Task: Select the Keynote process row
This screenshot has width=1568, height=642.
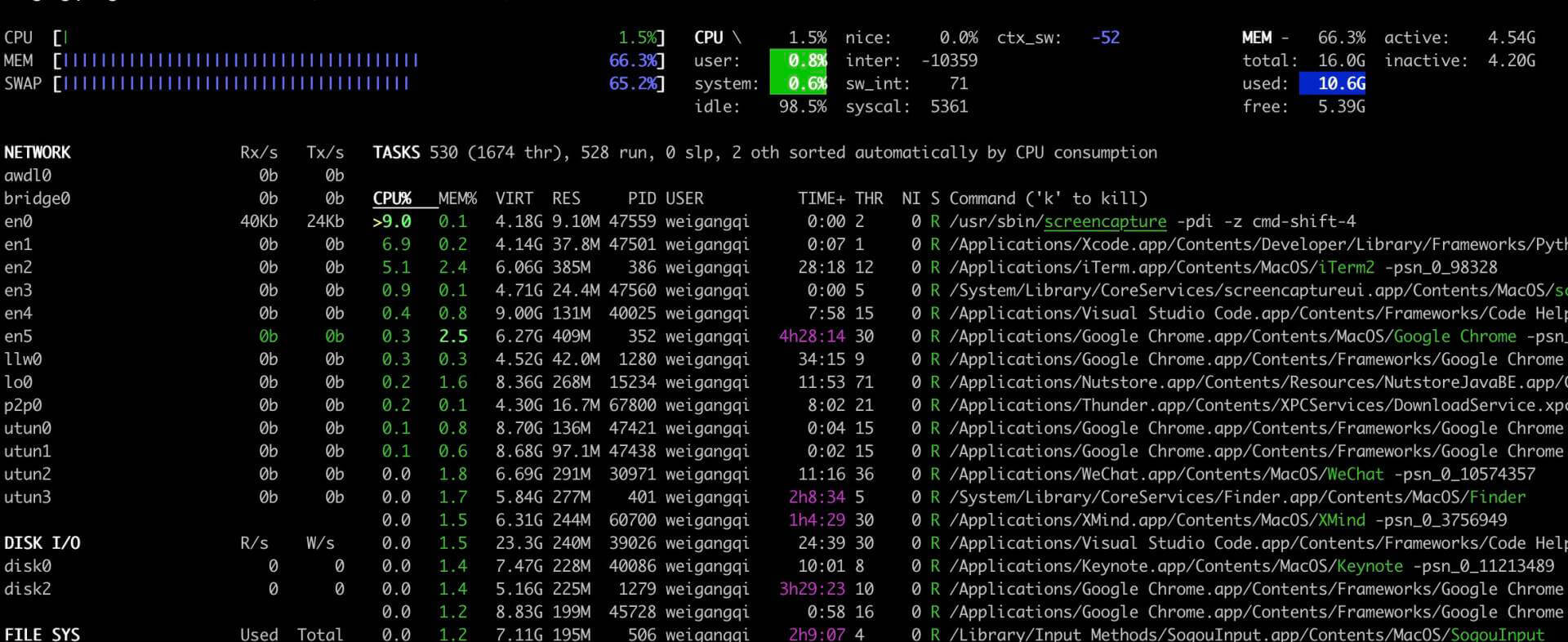Action: click(1251, 566)
